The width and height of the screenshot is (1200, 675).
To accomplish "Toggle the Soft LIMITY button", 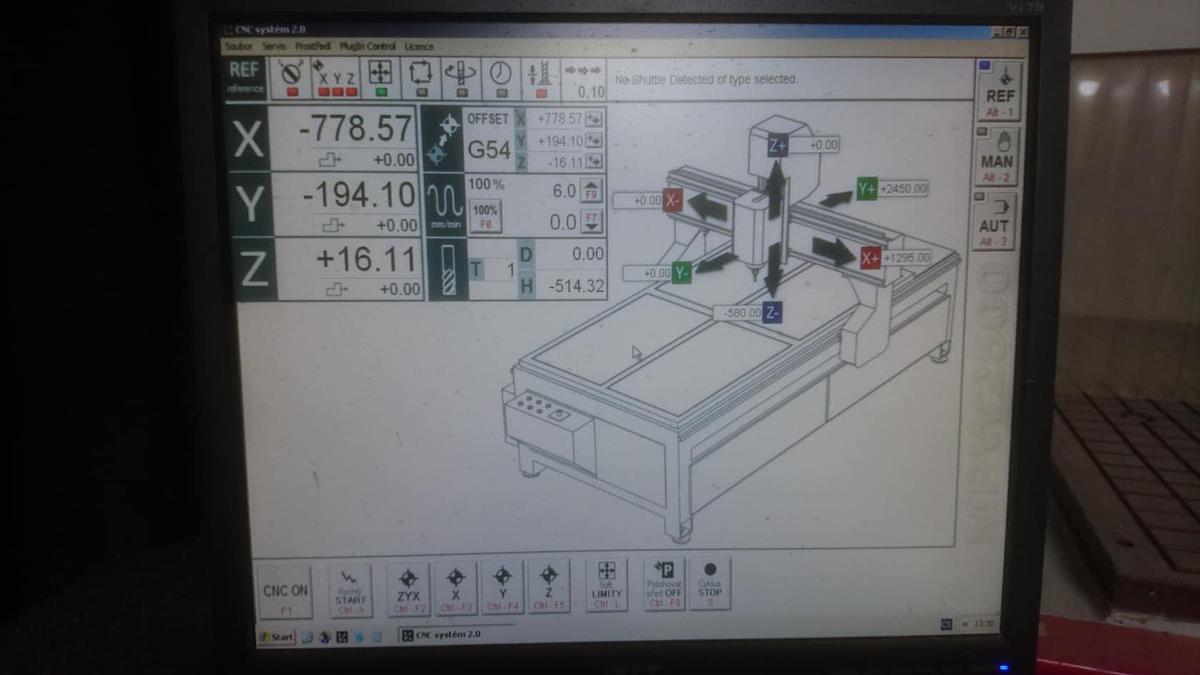I will [x=607, y=584].
